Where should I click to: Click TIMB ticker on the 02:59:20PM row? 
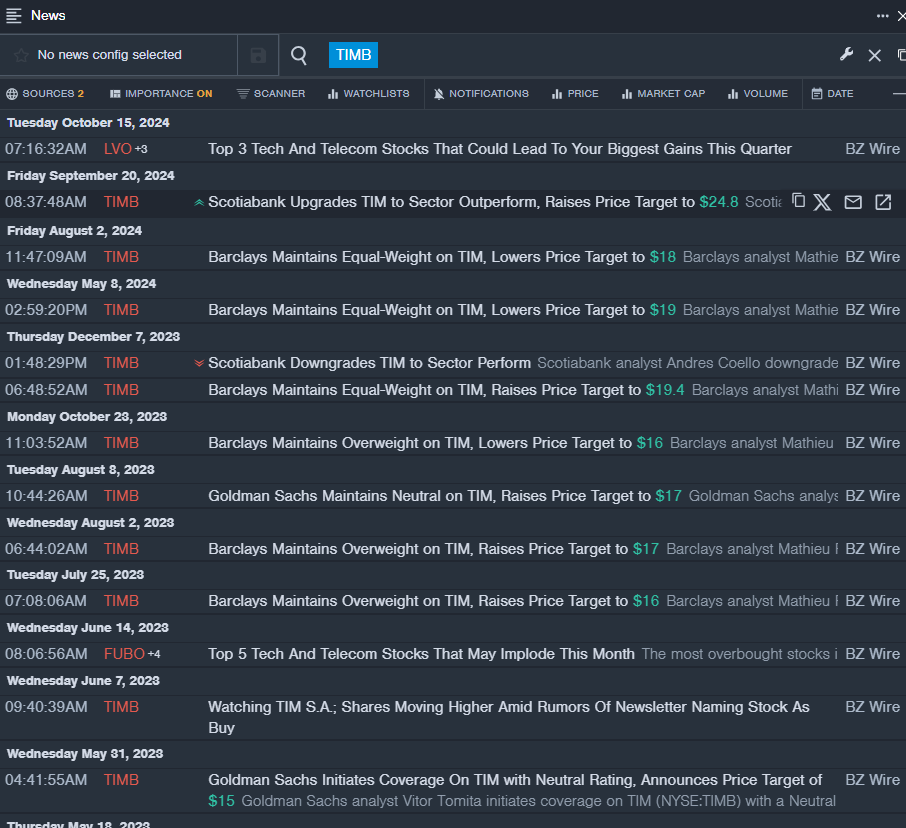click(x=121, y=310)
